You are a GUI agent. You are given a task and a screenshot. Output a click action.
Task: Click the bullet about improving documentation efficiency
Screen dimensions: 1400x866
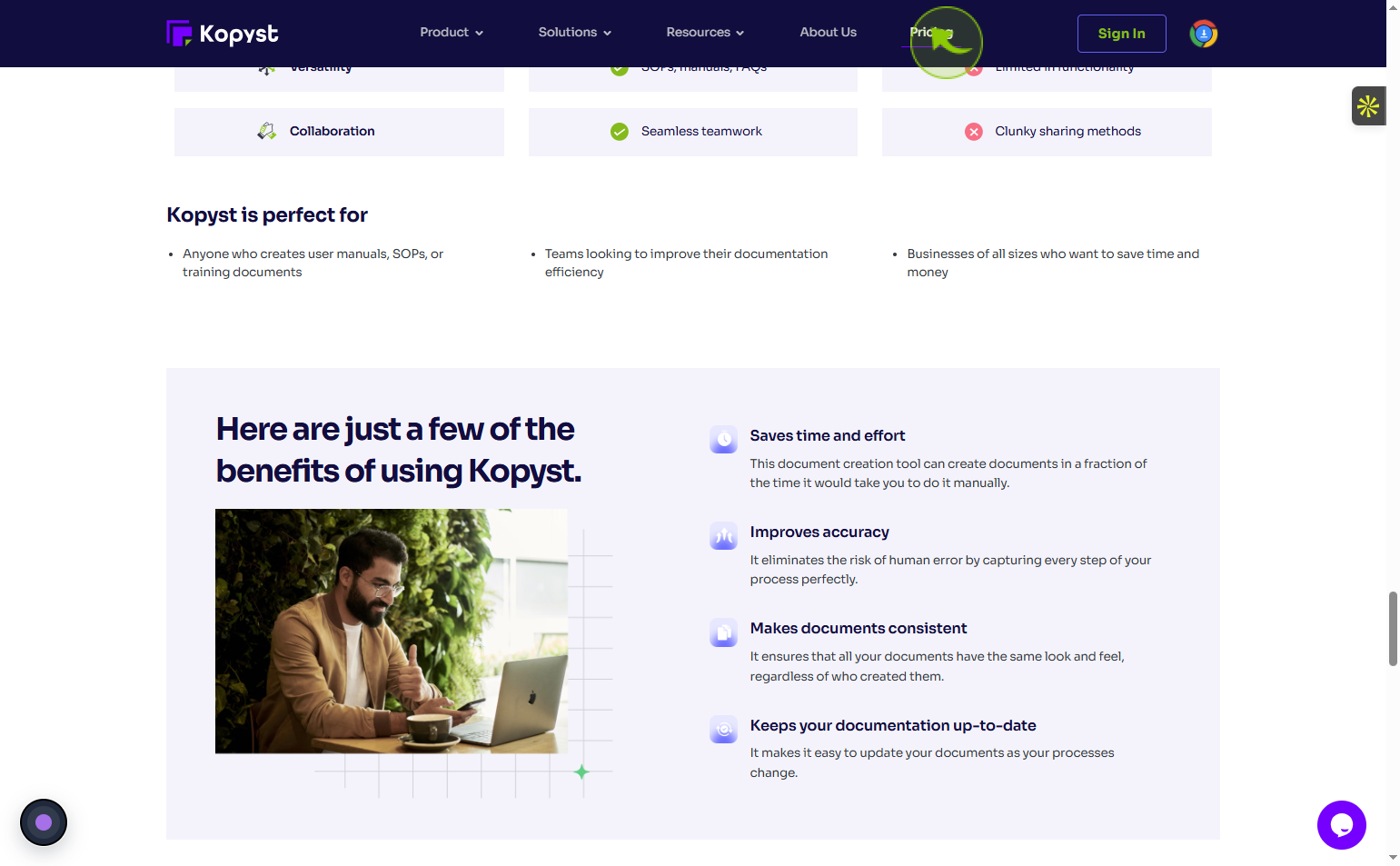pyautogui.click(x=687, y=263)
